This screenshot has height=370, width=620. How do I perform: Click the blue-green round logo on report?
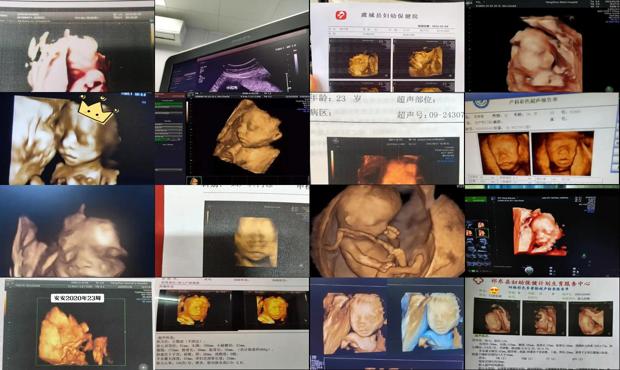point(479,102)
